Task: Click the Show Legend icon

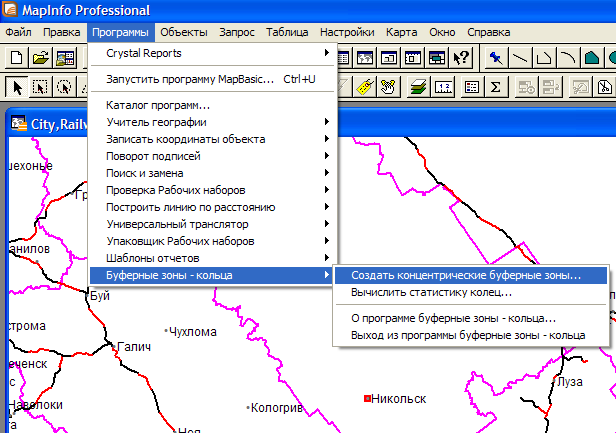Action: click(x=471, y=86)
